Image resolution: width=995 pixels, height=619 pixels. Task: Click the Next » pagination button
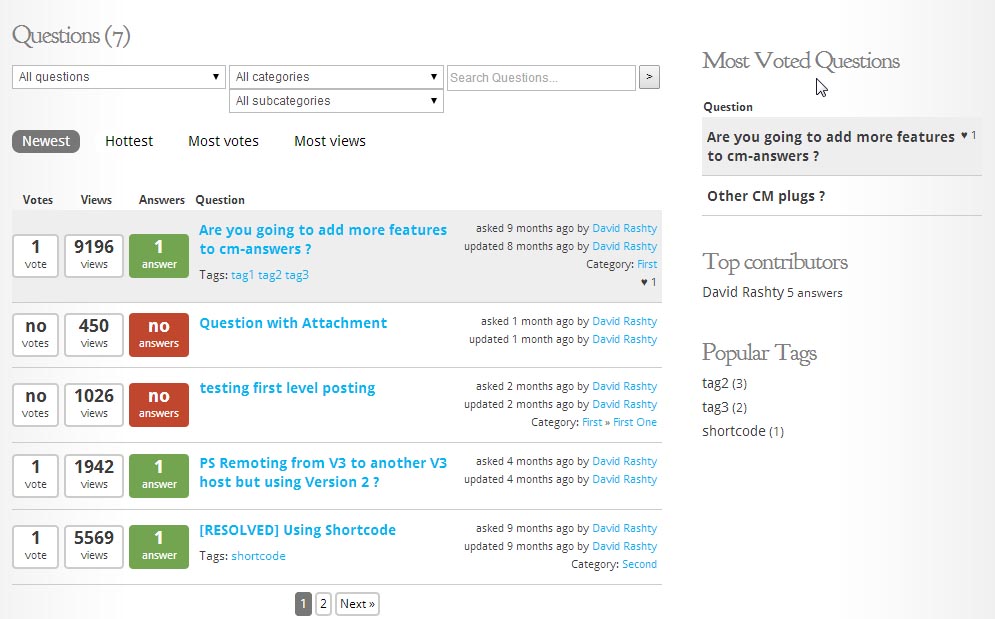357,604
